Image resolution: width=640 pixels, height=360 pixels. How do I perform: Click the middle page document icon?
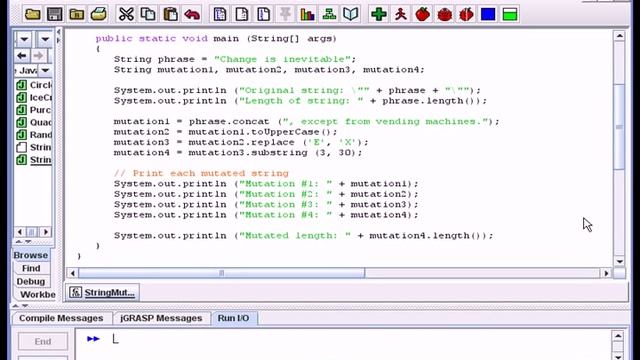pos(242,14)
